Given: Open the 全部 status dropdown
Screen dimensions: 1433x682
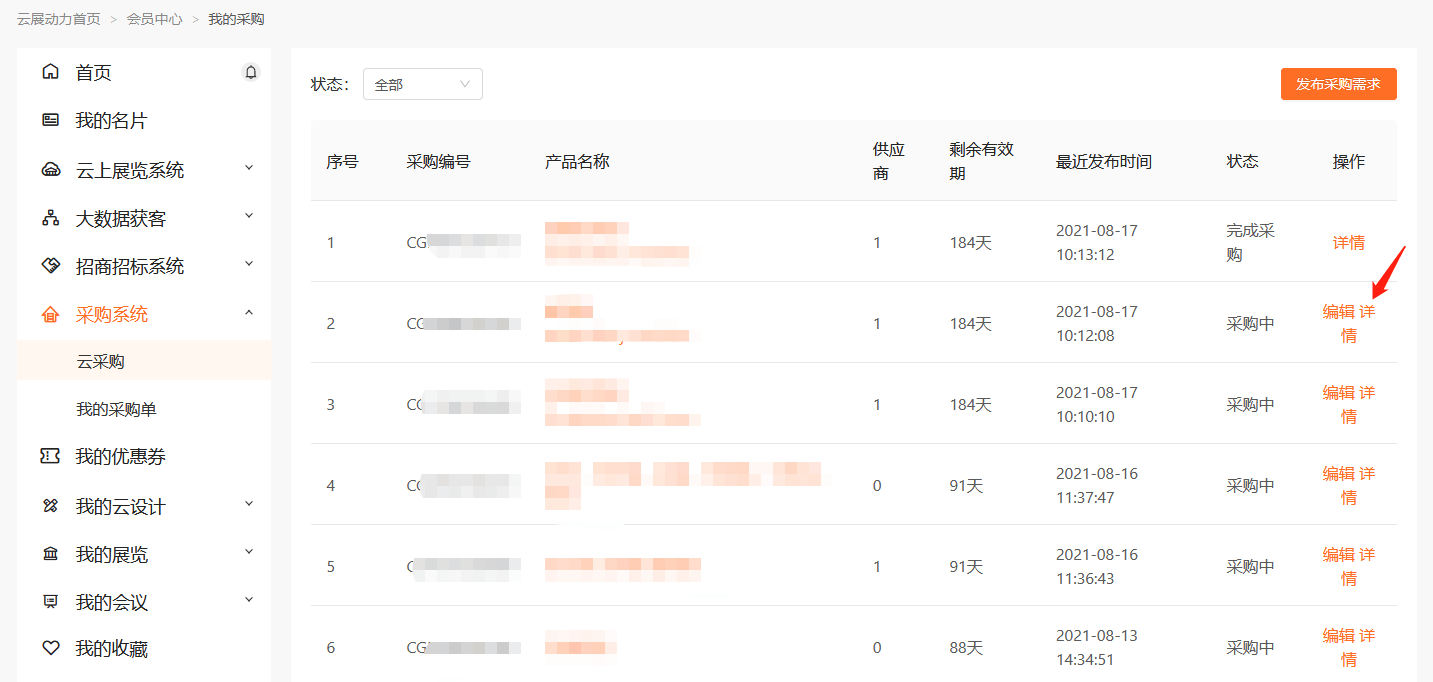Looking at the screenshot, I should pyautogui.click(x=422, y=84).
